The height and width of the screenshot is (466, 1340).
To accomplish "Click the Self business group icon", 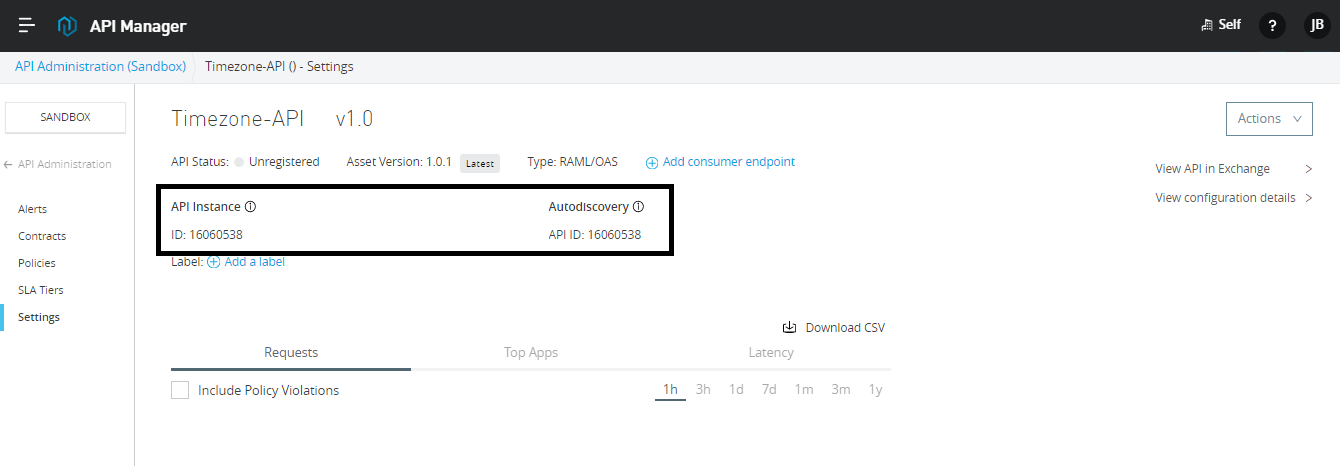I will tap(1207, 25).
